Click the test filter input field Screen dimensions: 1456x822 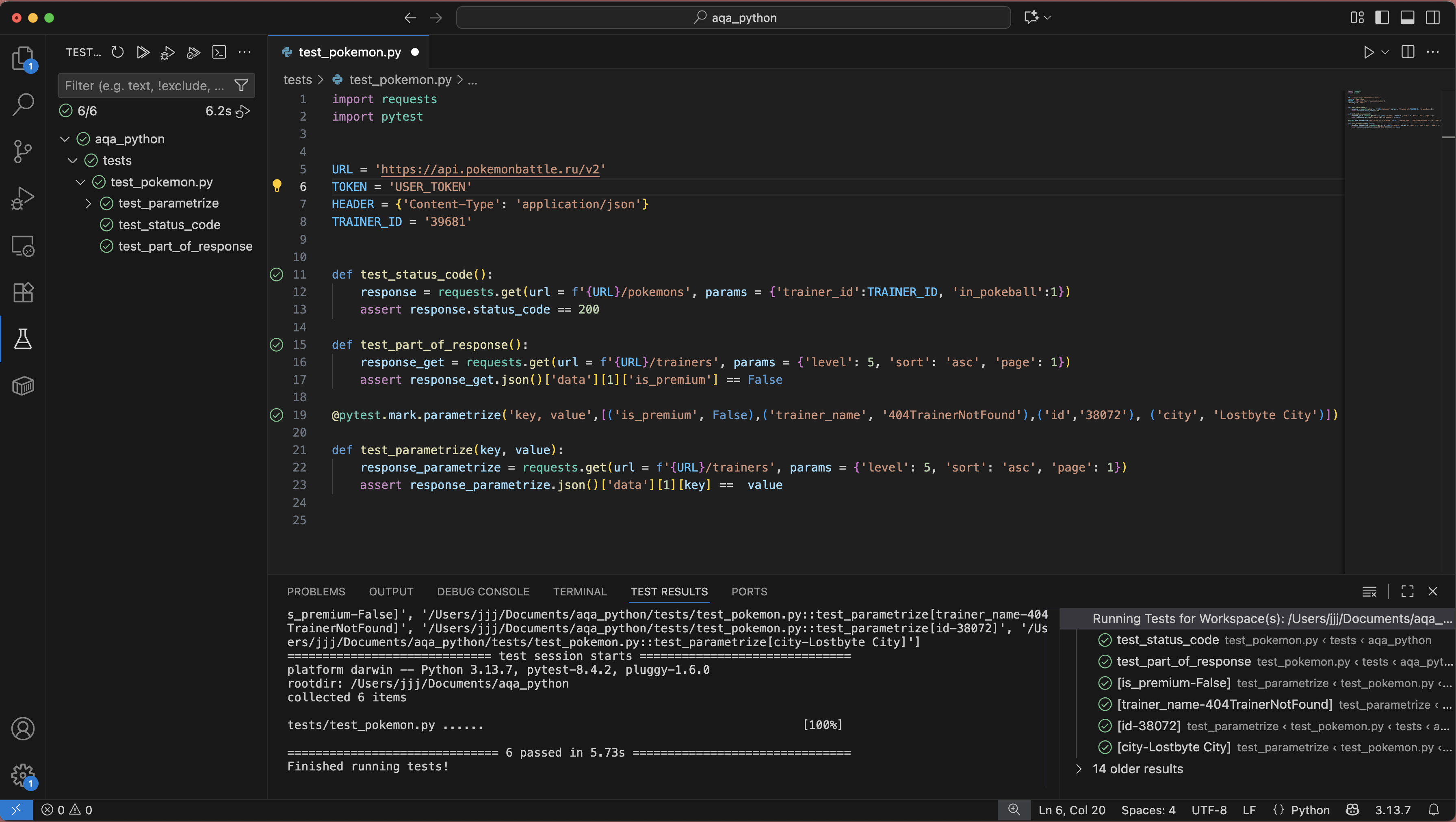144,86
